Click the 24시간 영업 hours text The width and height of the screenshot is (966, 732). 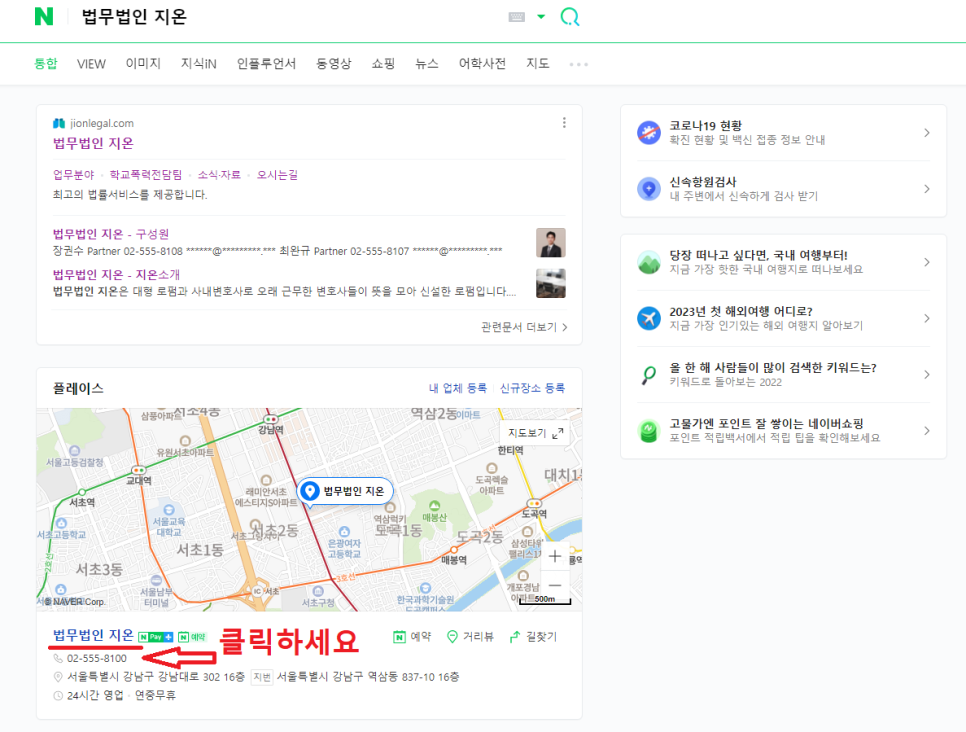(x=95, y=695)
